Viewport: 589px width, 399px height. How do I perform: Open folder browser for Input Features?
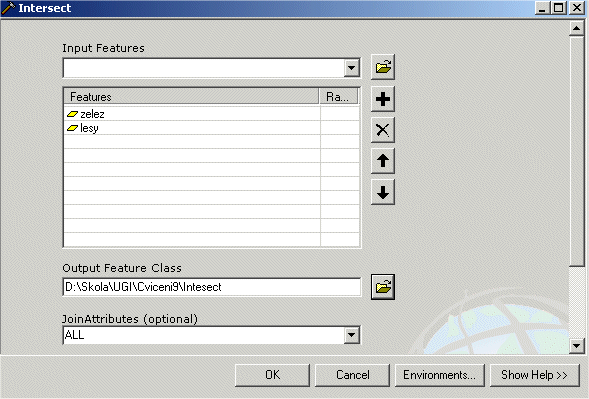pos(383,67)
